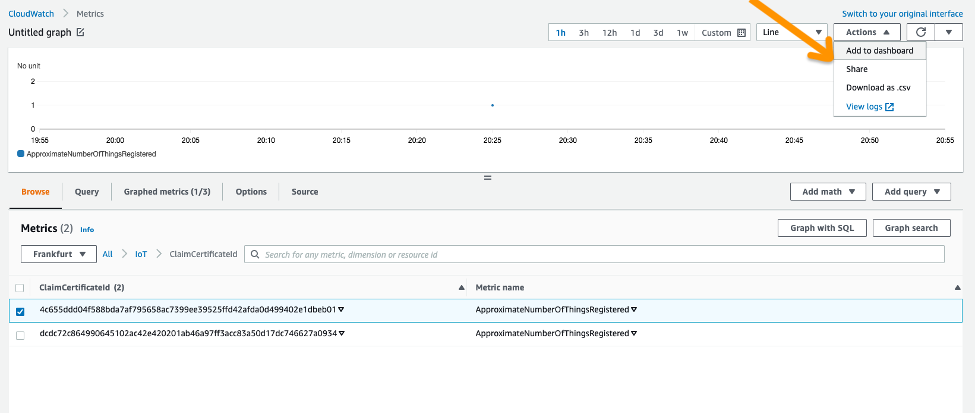Open the Options tab

[x=251, y=192]
